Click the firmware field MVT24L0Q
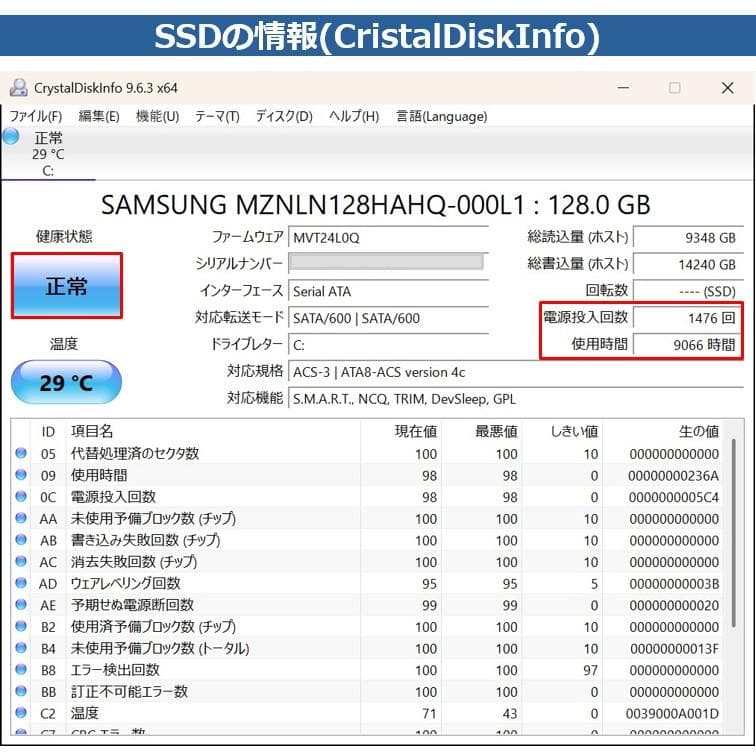The width and height of the screenshot is (756, 756). [x=388, y=238]
